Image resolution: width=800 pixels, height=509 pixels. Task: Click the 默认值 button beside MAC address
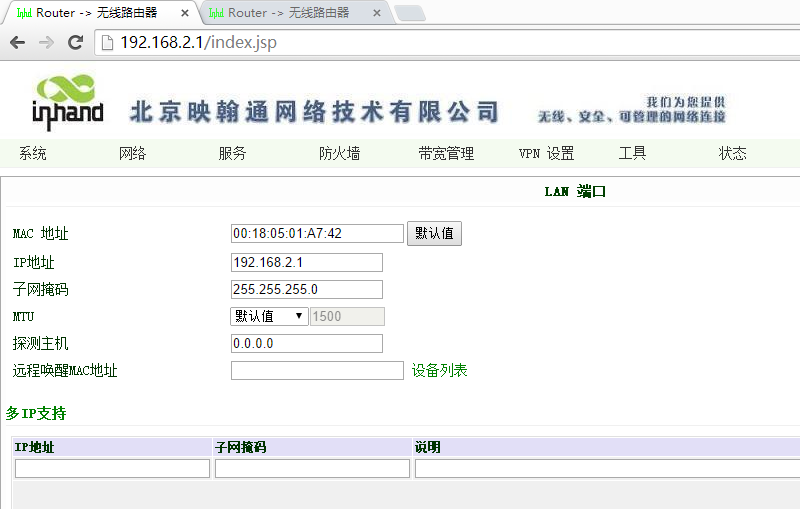pos(434,233)
